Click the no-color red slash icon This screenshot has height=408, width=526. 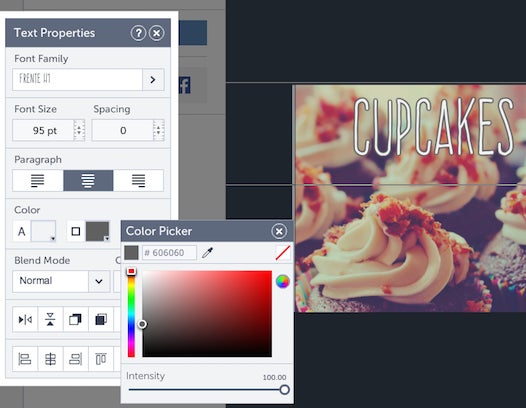(x=283, y=253)
